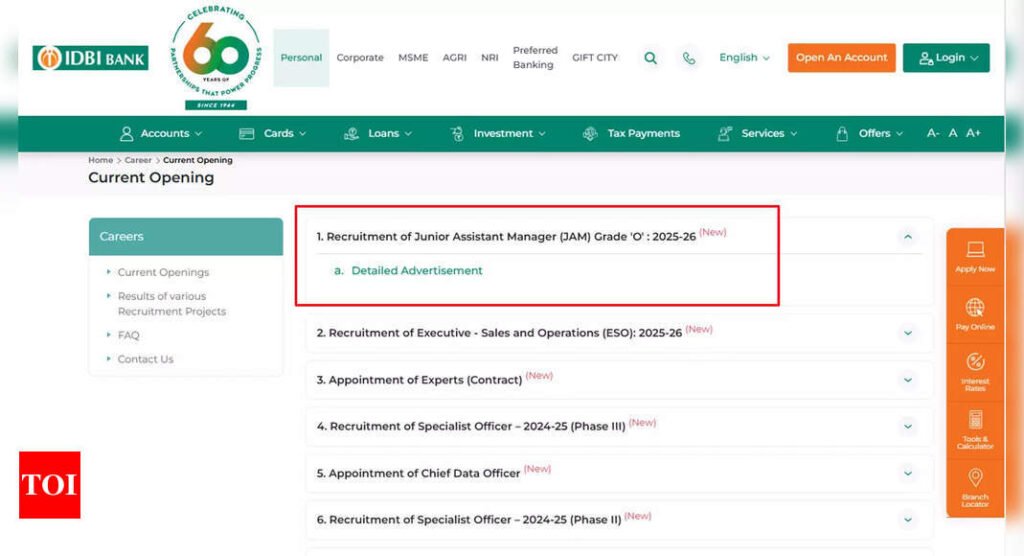Screen dimensions: 1024x556
Task: Click Open An Account button
Action: coord(841,57)
